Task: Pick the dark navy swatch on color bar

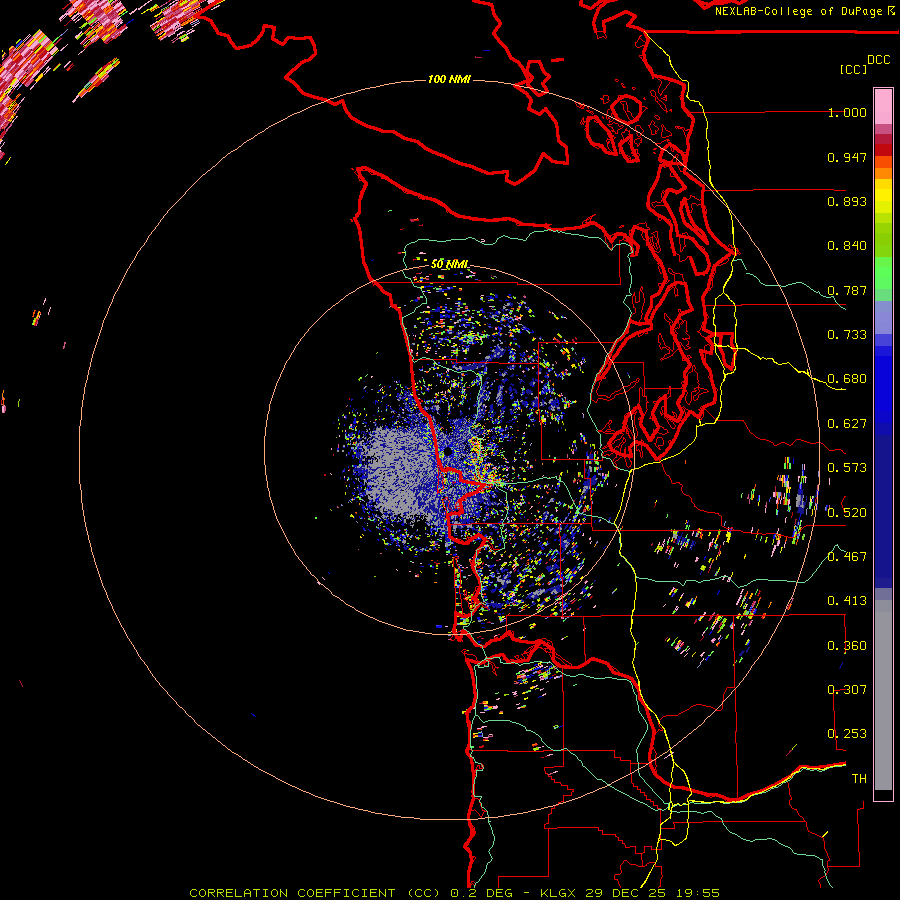Action: tap(883, 505)
